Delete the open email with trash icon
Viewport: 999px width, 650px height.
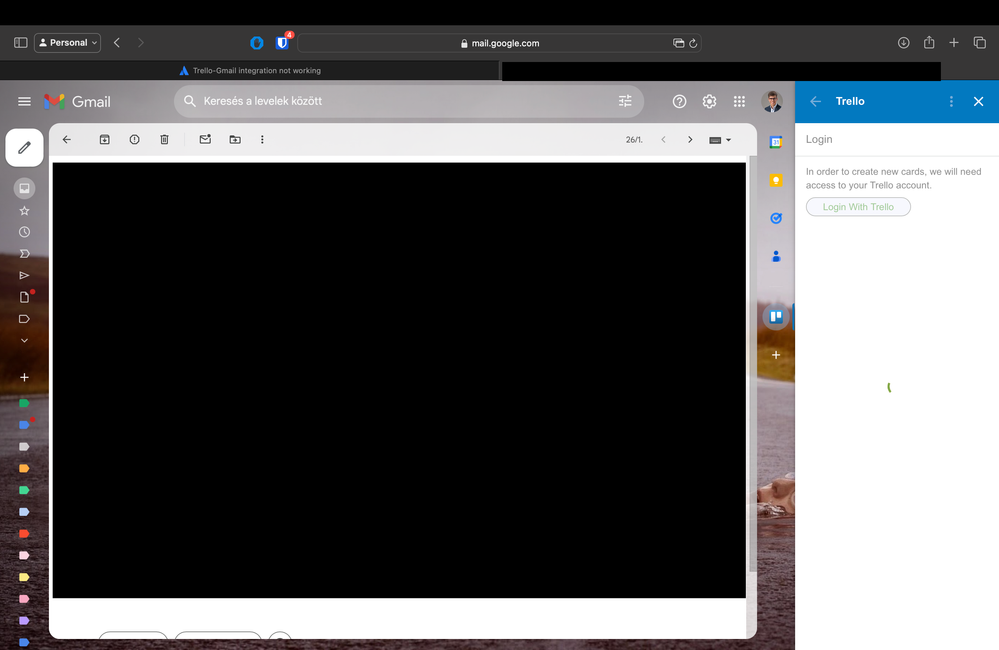point(164,140)
